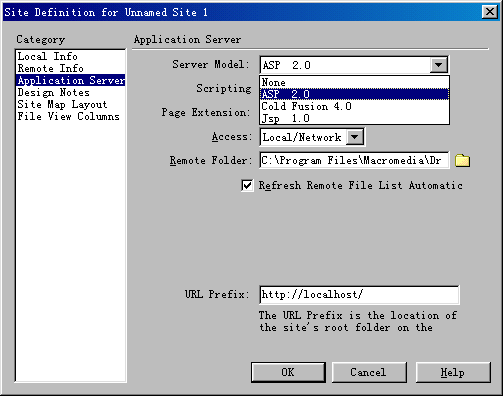This screenshot has width=503, height=396.
Task: Click the 'Page Extension:' label
Action: coord(206,113)
